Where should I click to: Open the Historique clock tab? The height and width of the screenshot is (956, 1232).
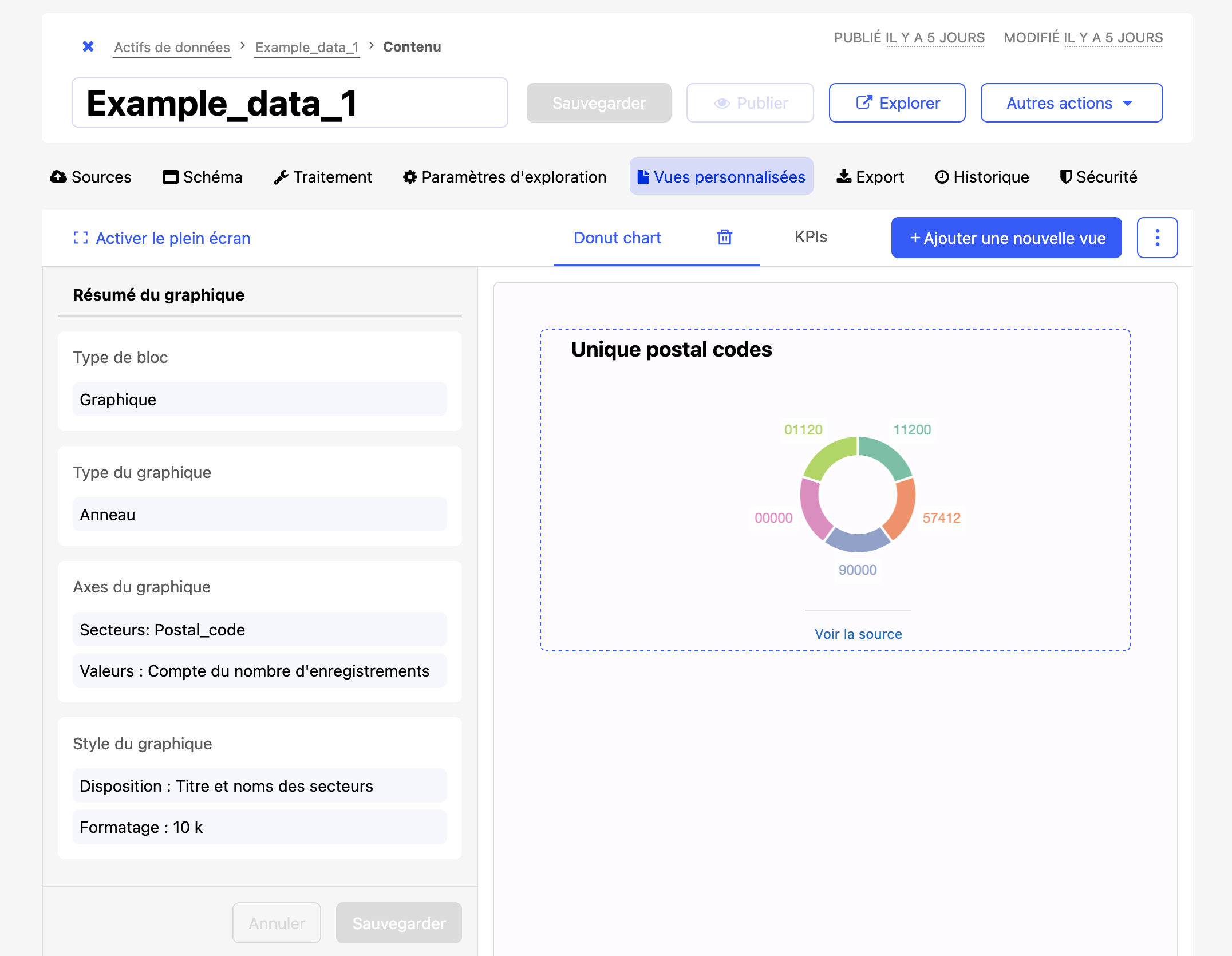(982, 177)
